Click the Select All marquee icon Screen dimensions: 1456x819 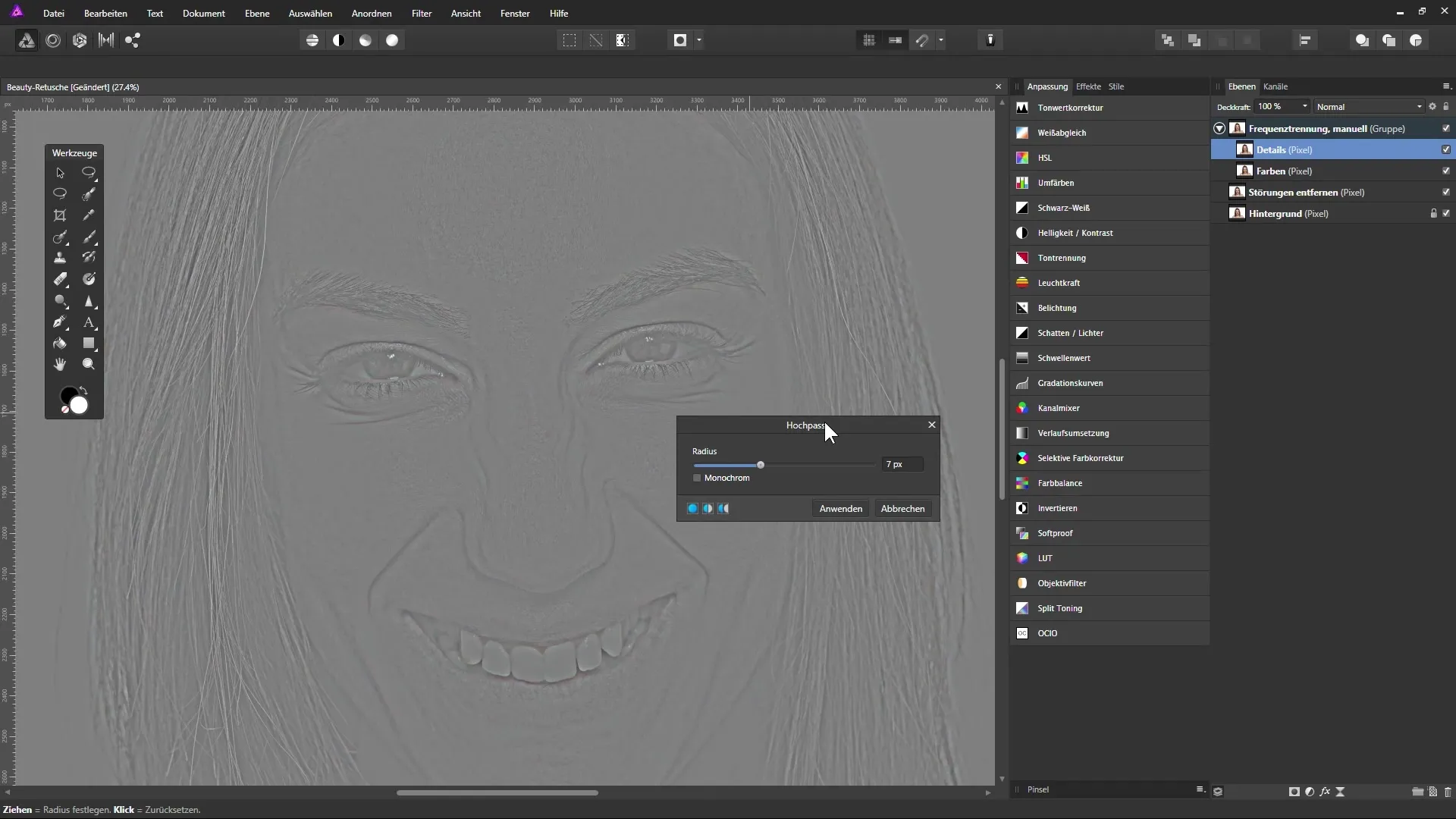(x=570, y=40)
